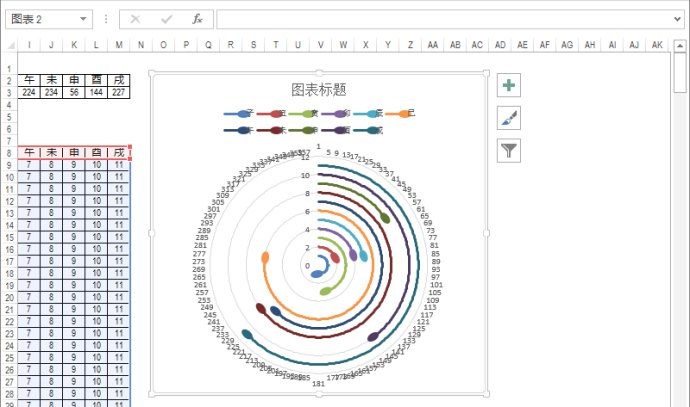Select column header Q
Viewport: 690px width, 407px height.
208,45
